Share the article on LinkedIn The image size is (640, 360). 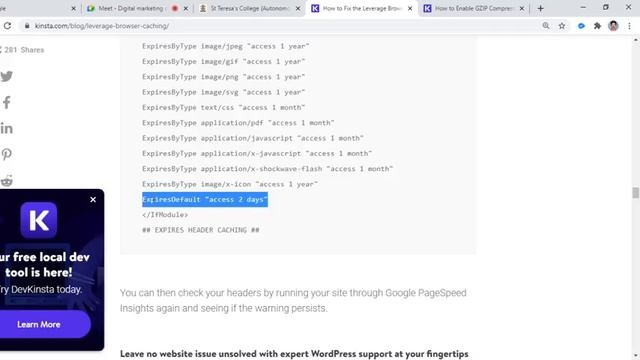[x=6, y=129]
